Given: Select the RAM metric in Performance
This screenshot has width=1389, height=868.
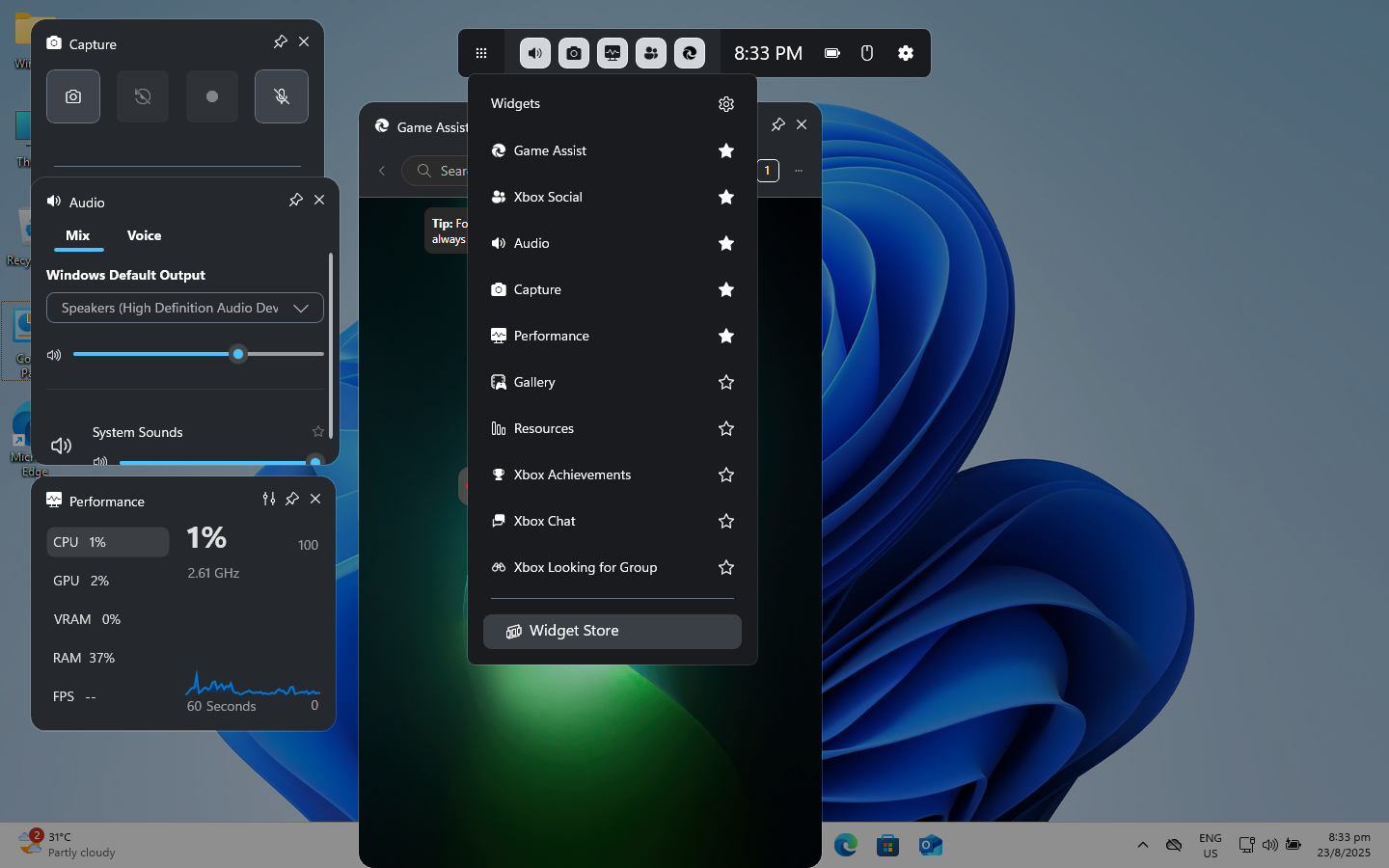Looking at the screenshot, I should pos(108,658).
